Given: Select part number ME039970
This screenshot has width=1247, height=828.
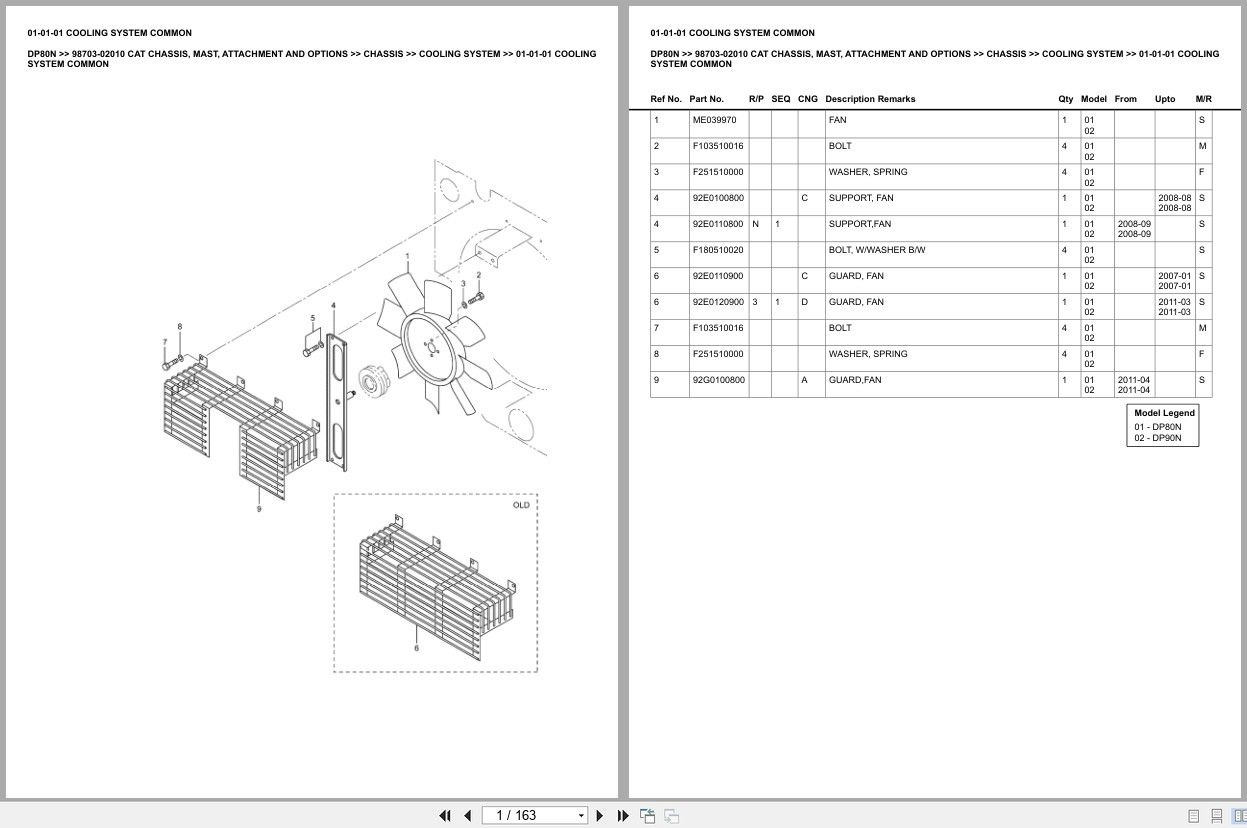Looking at the screenshot, I should pos(714,120).
